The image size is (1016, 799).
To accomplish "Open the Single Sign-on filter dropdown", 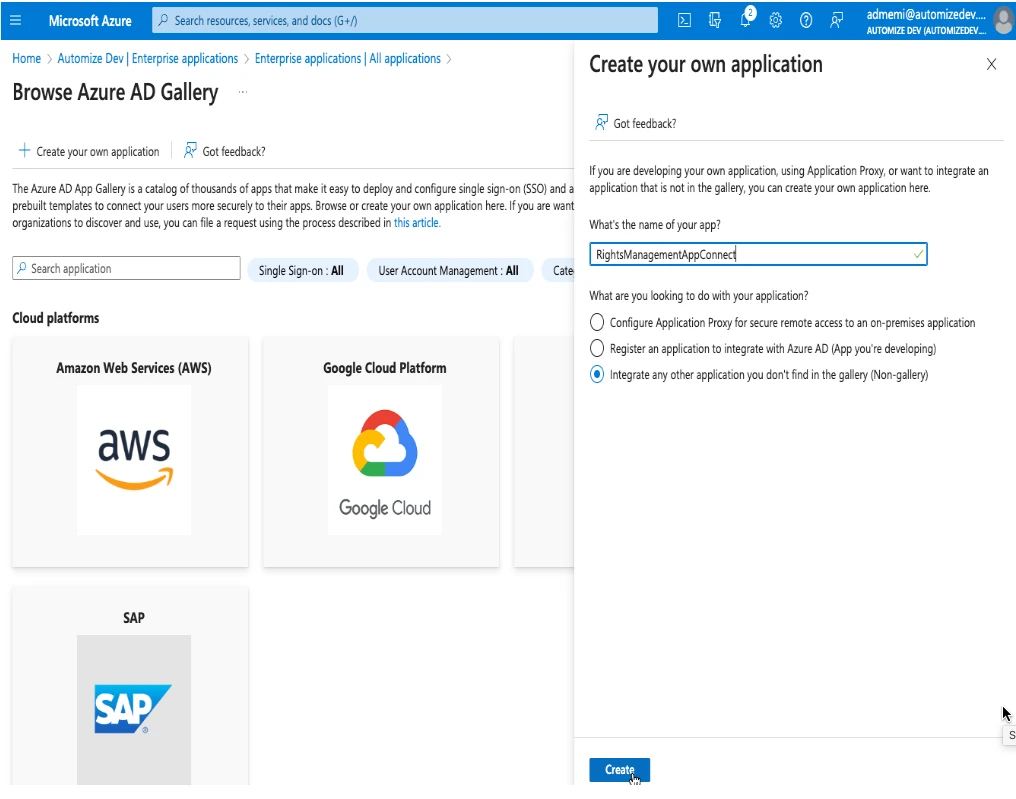I will [x=301, y=270].
